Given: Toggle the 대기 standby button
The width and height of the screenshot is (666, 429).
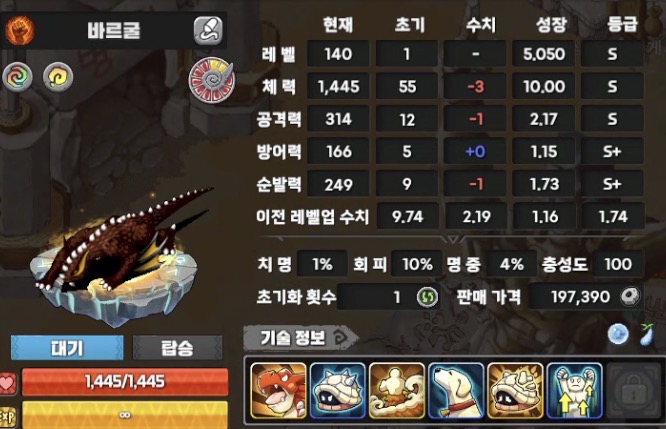Looking at the screenshot, I should coord(67,348).
